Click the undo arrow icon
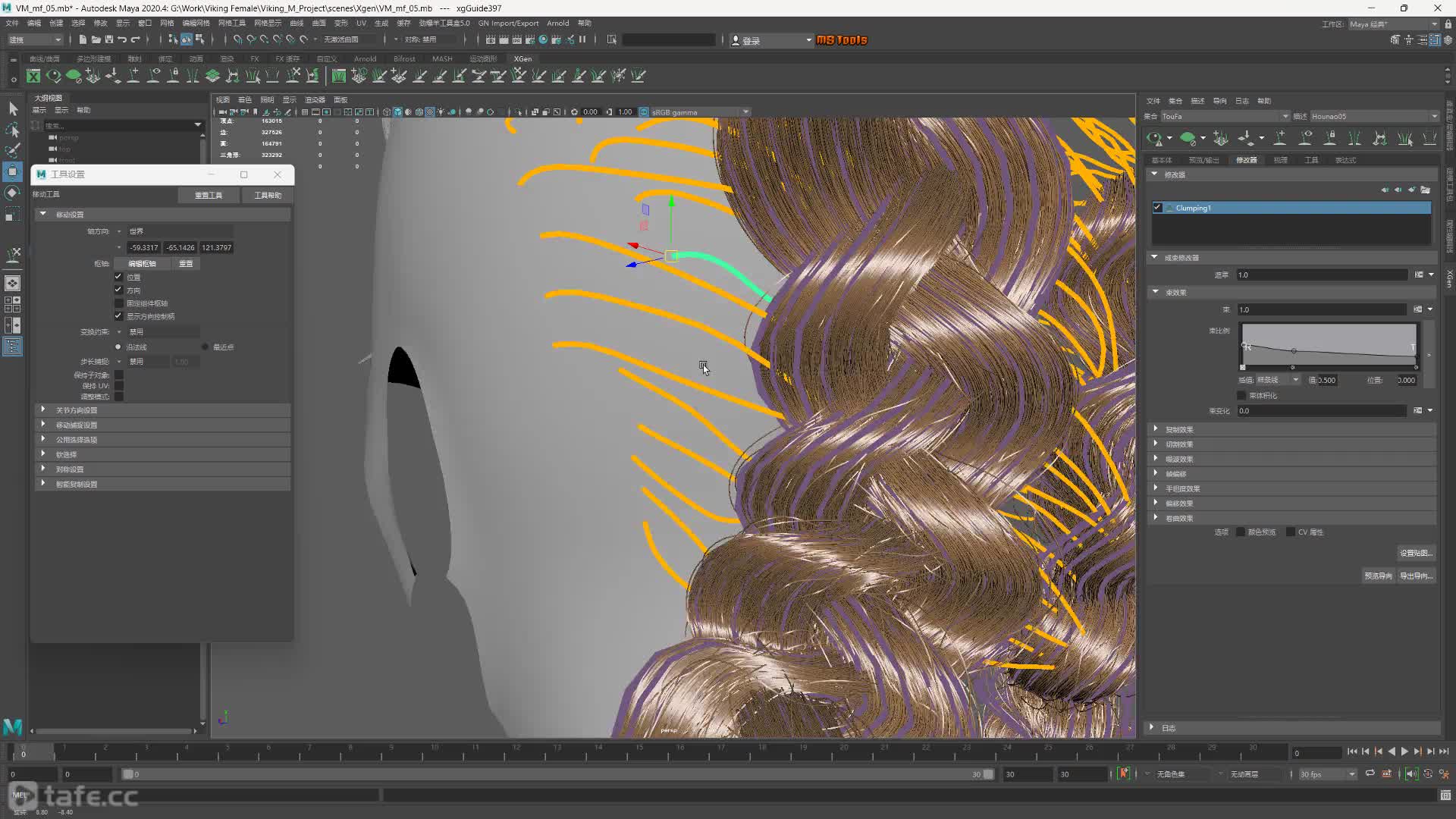The width and height of the screenshot is (1456, 819). pos(122,39)
